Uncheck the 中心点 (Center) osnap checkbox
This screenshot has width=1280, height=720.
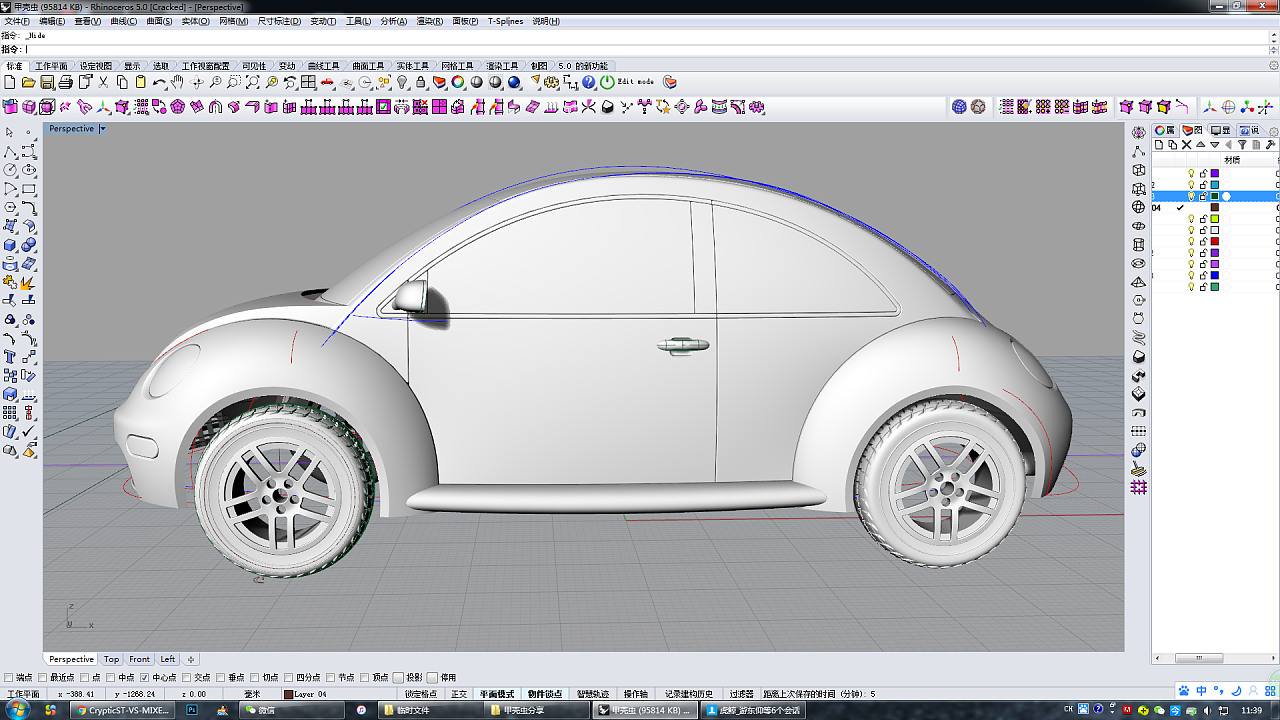pos(145,677)
